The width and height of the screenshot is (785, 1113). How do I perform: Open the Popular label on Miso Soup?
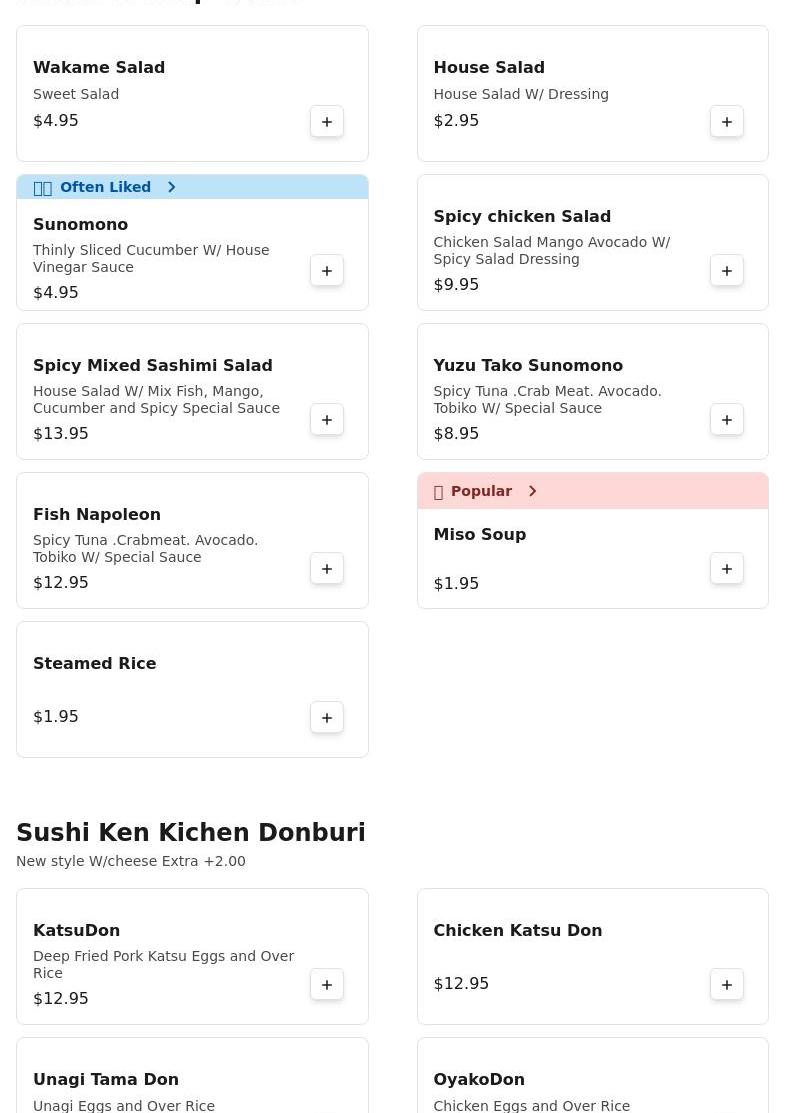coord(481,491)
